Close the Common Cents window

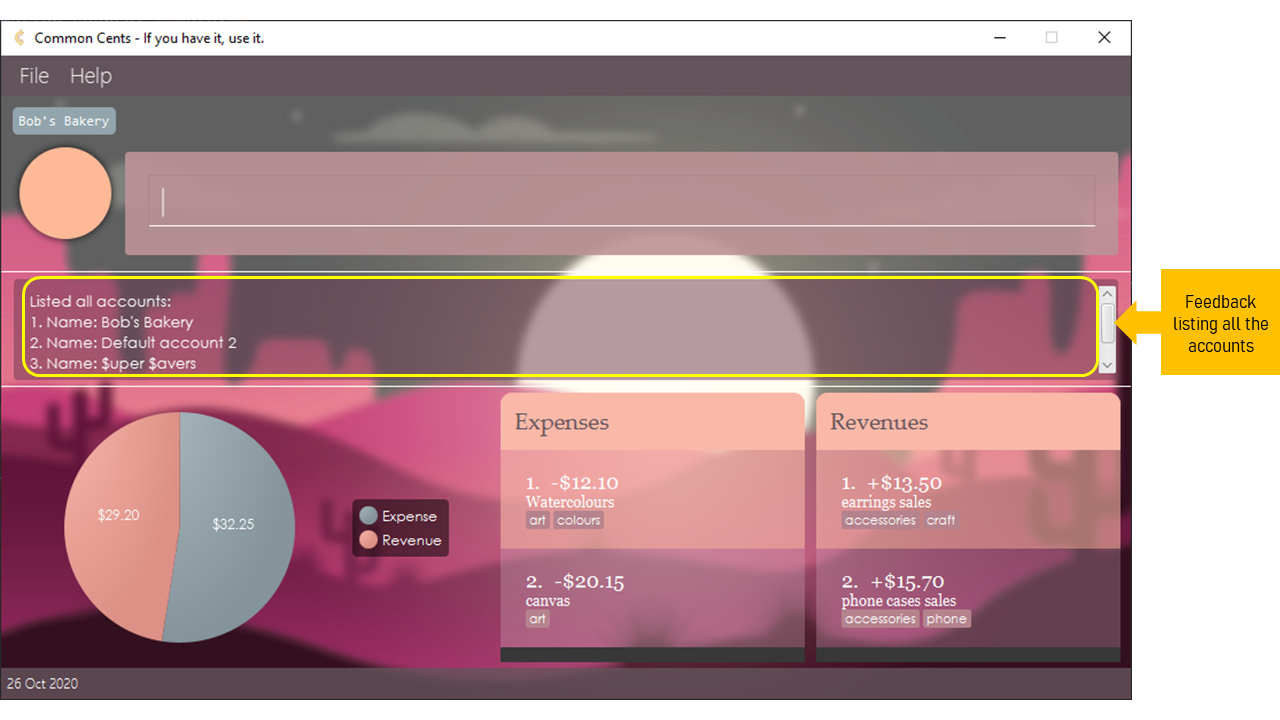[1104, 38]
